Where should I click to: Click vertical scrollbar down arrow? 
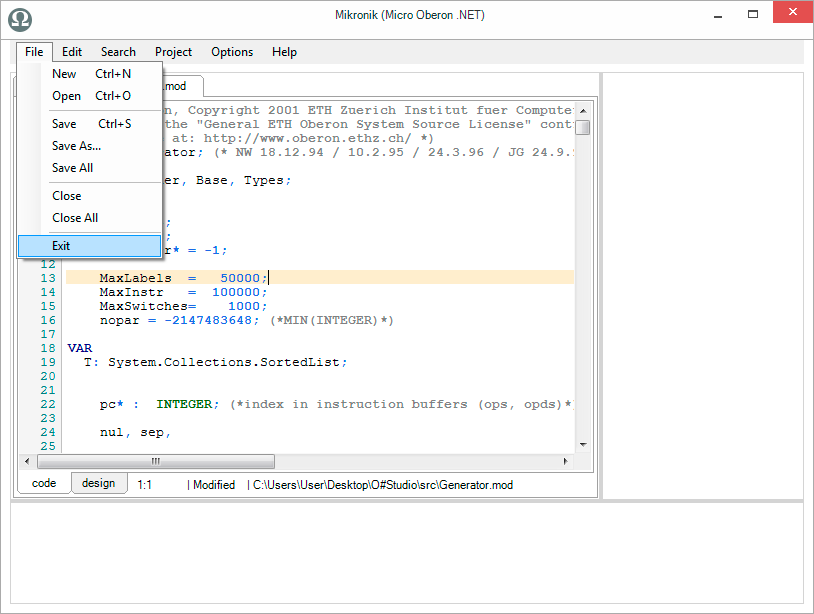[x=583, y=445]
